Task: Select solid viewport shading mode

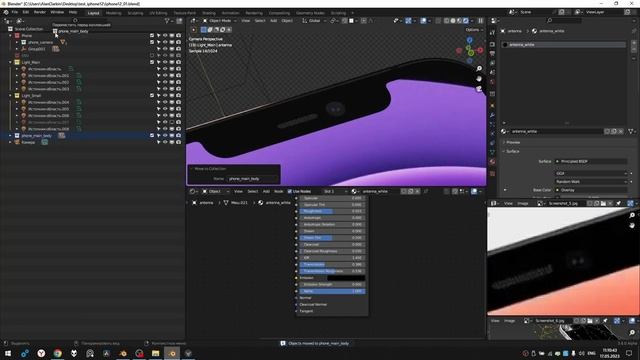Action: (453, 20)
